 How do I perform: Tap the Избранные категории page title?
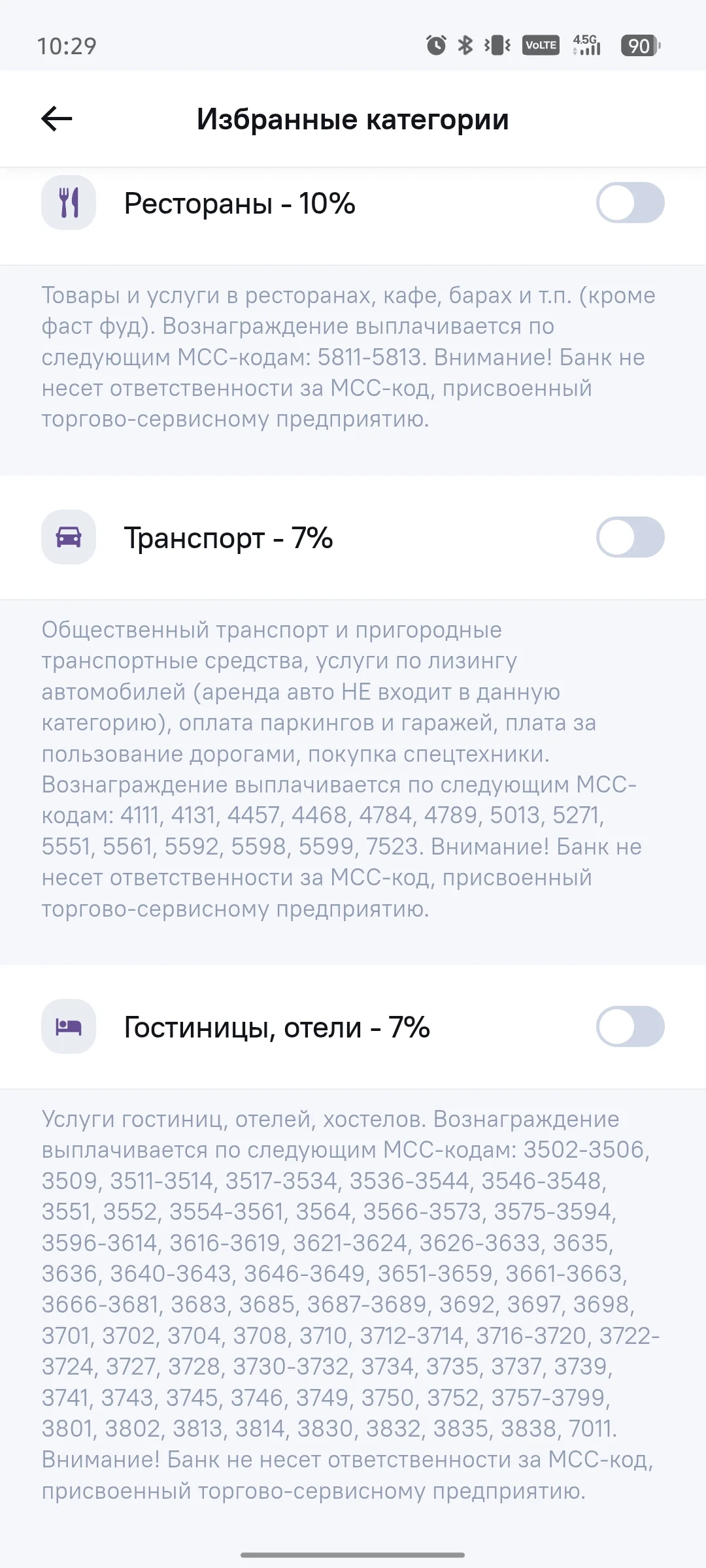pyautogui.click(x=352, y=120)
